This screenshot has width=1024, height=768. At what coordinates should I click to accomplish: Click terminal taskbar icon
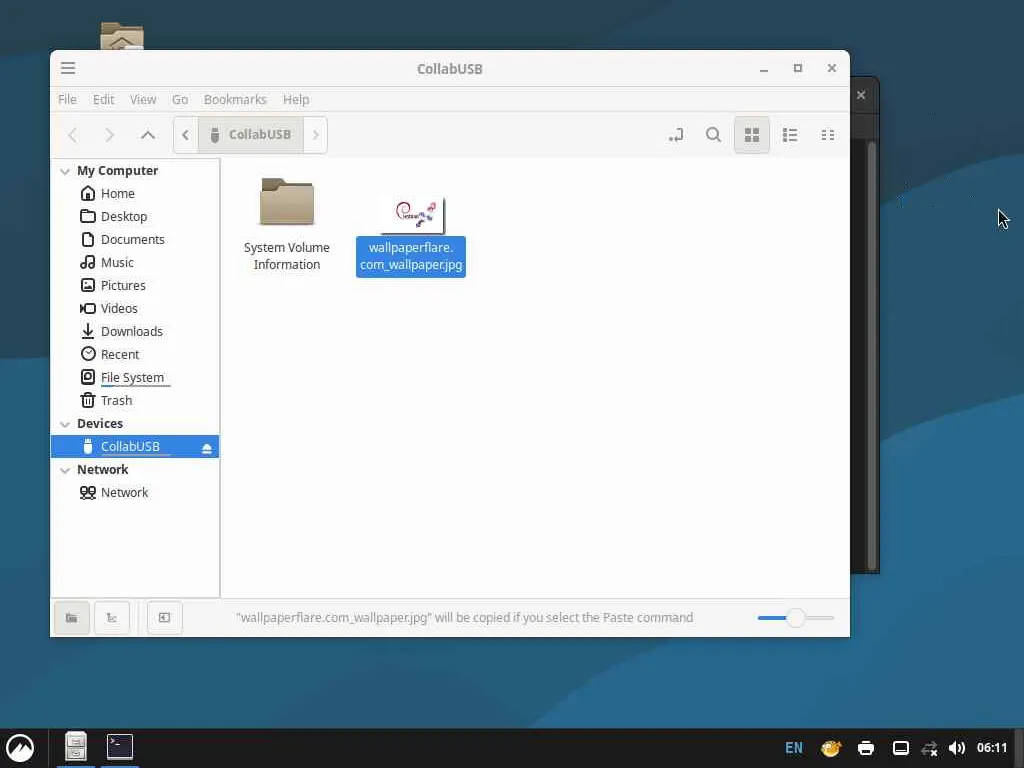(x=120, y=746)
